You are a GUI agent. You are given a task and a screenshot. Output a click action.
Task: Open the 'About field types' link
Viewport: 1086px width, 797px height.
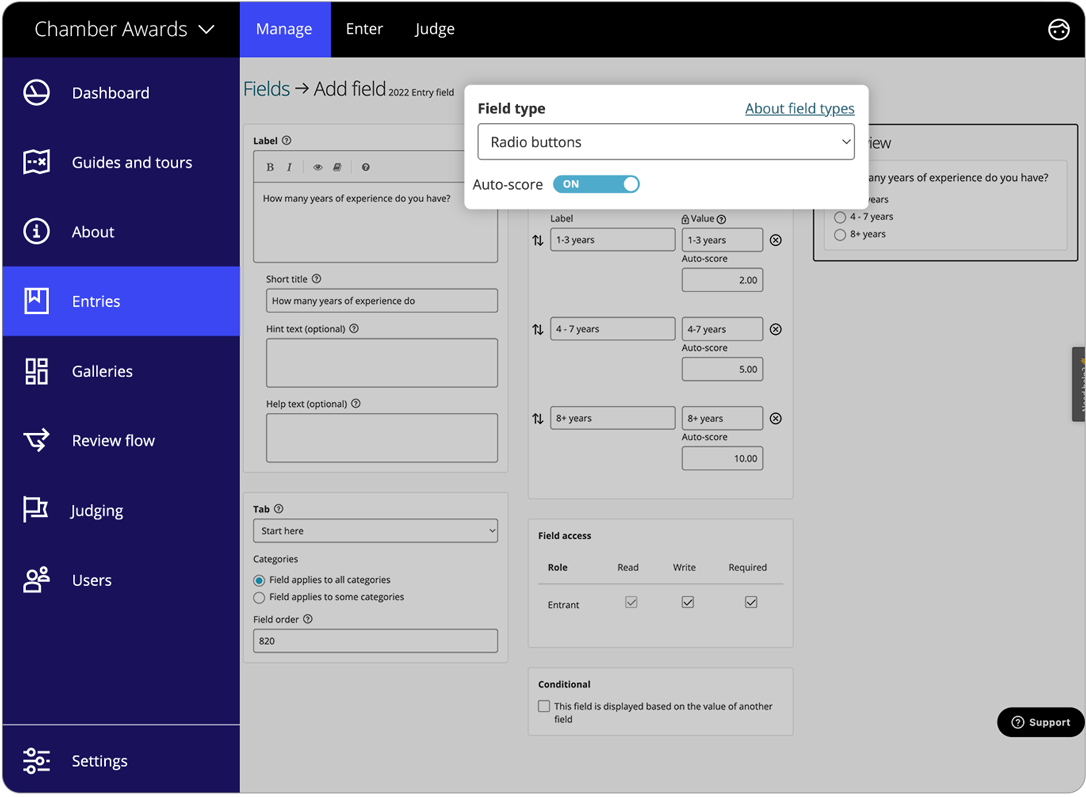pos(799,108)
